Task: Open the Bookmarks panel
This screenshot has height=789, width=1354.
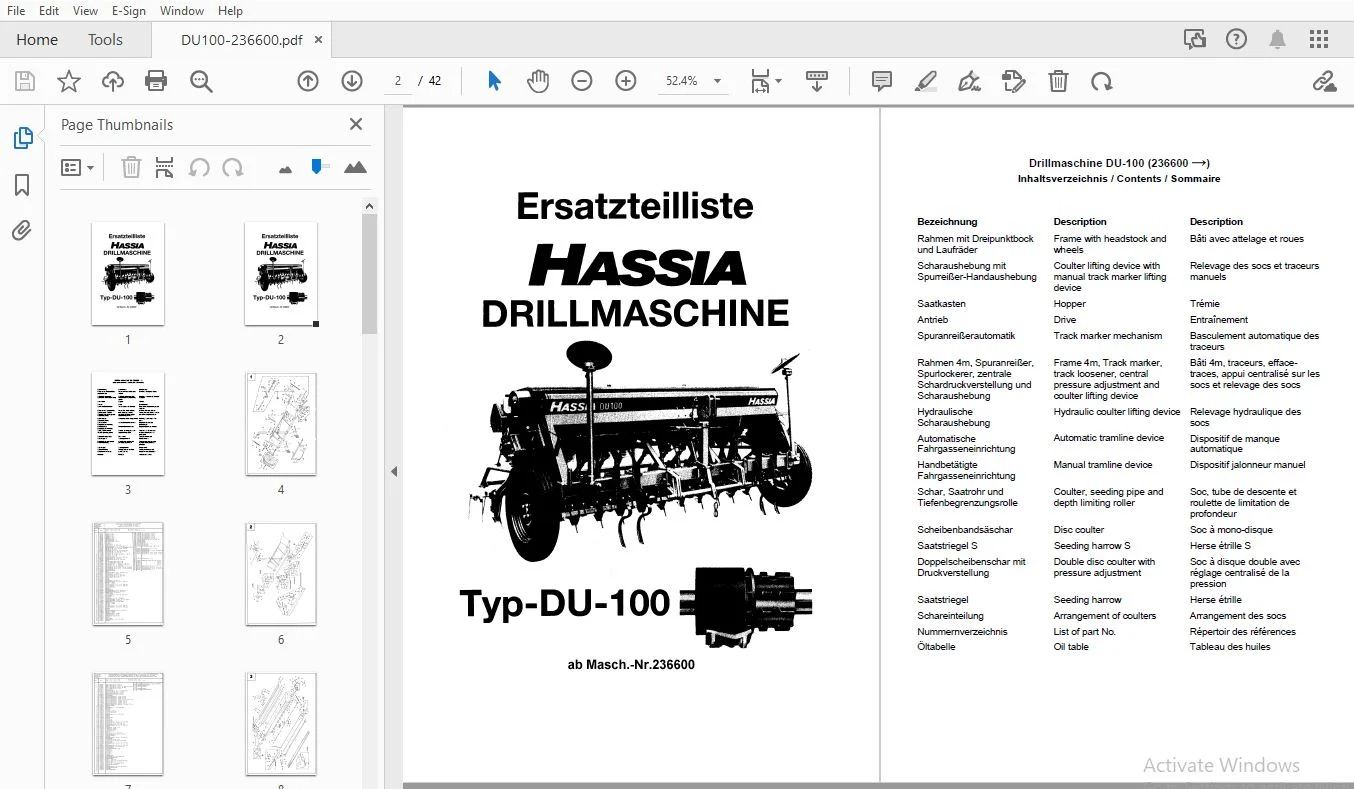Action: coord(22,185)
